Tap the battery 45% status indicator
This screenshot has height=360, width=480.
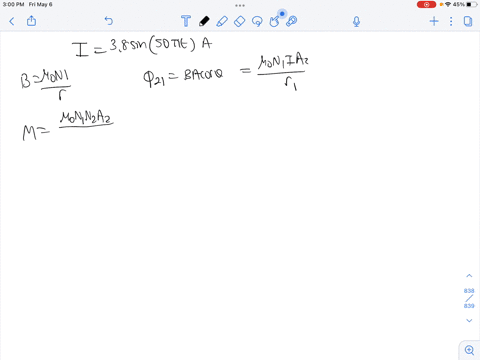pos(465,4)
